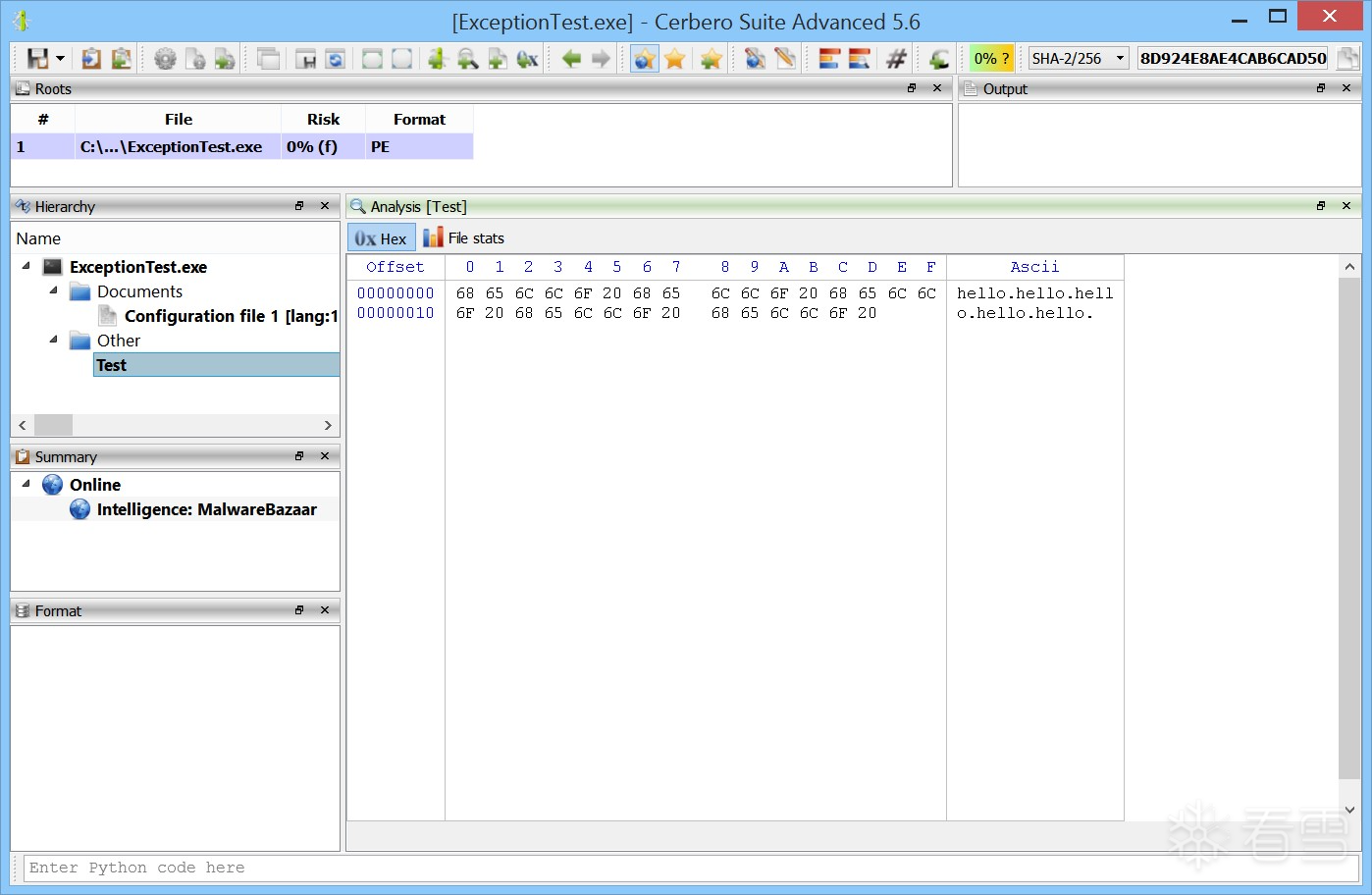Float the Roots panel

912,88
